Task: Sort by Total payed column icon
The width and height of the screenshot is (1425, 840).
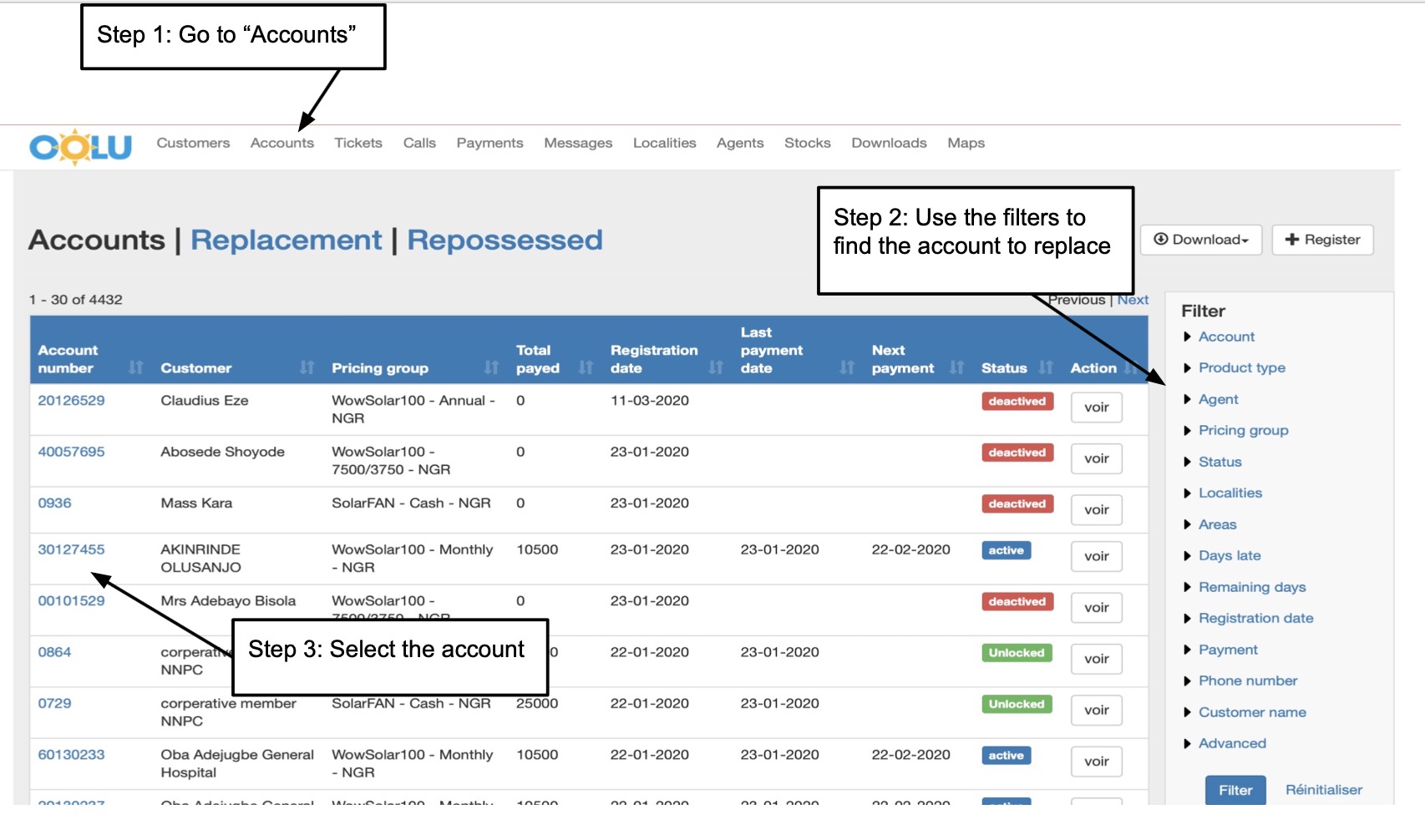Action: point(586,367)
